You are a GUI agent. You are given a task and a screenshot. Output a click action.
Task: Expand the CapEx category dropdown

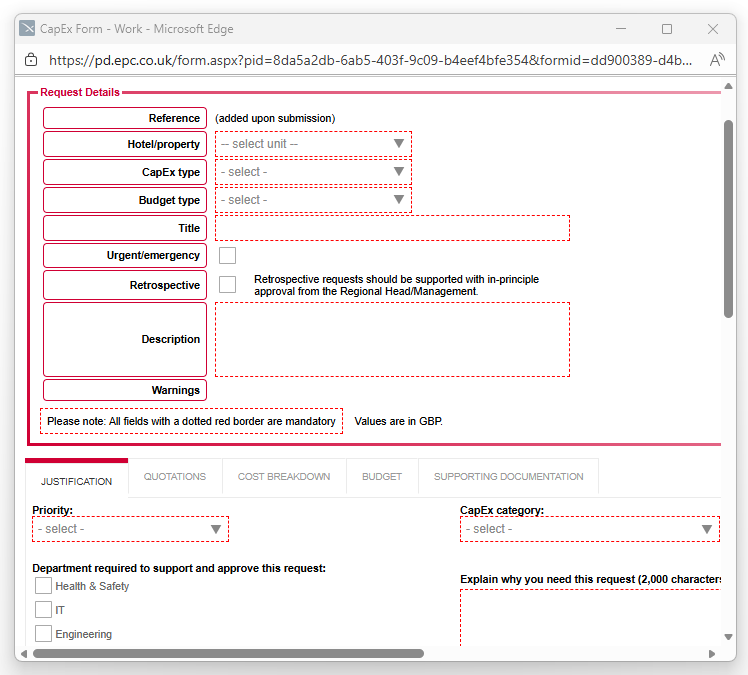coord(589,529)
